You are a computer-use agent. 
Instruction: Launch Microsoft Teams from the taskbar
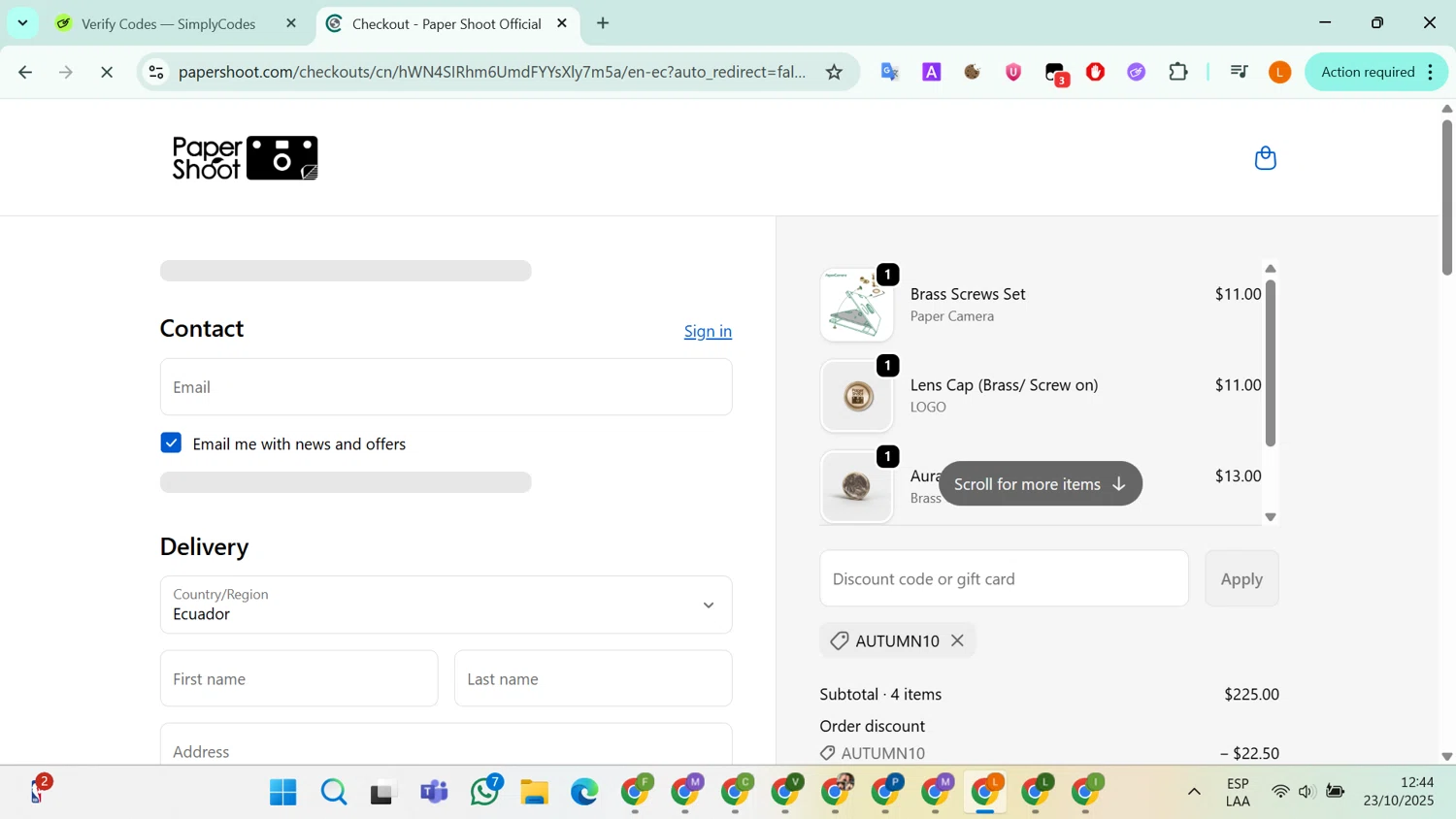[x=434, y=792]
